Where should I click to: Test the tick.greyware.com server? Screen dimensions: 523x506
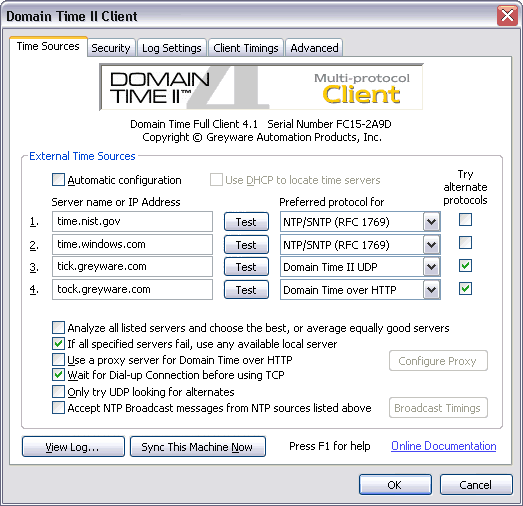246,267
